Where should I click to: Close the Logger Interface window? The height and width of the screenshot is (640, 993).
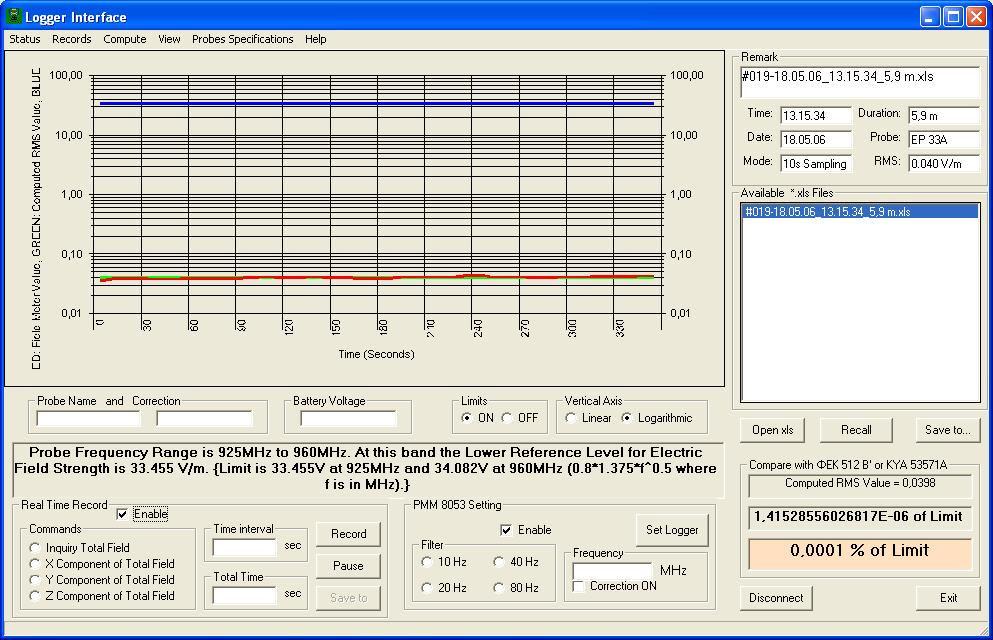[x=977, y=16]
